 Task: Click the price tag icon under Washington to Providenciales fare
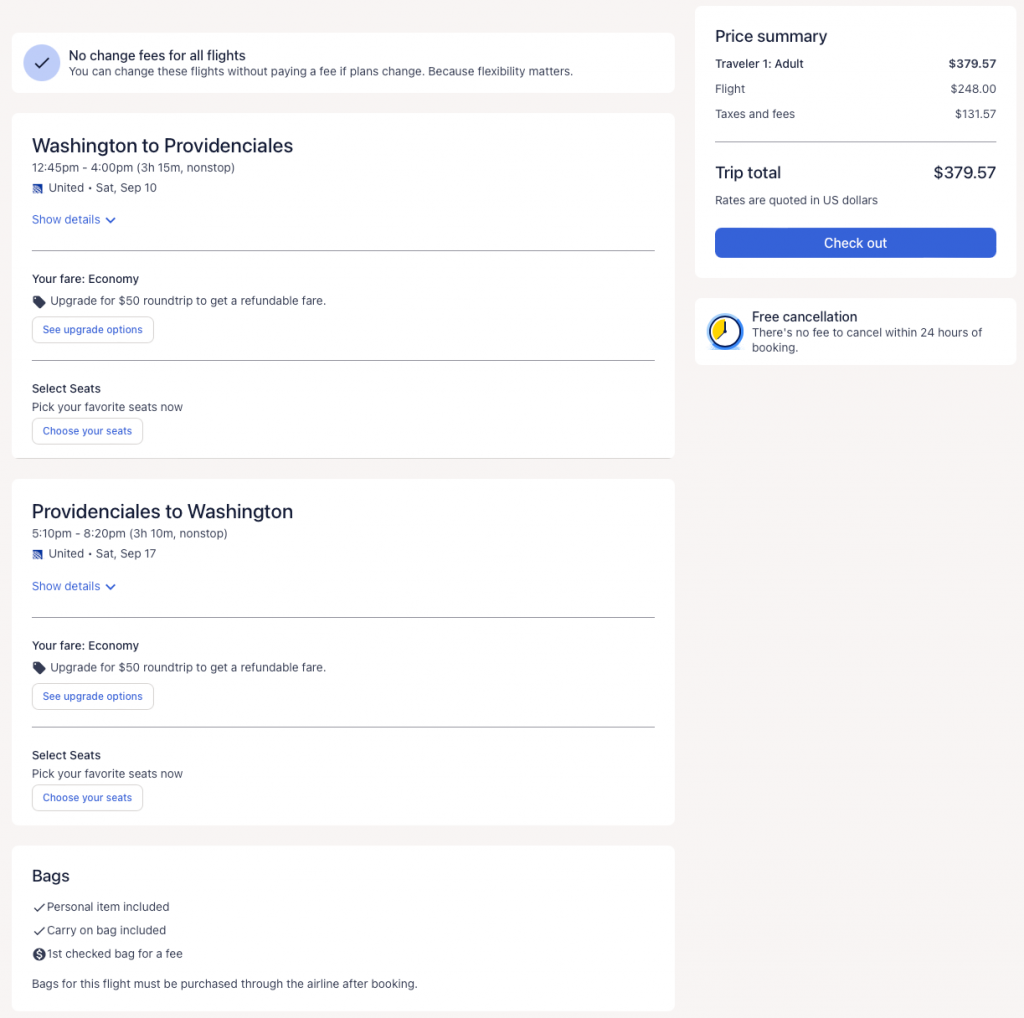(x=39, y=301)
